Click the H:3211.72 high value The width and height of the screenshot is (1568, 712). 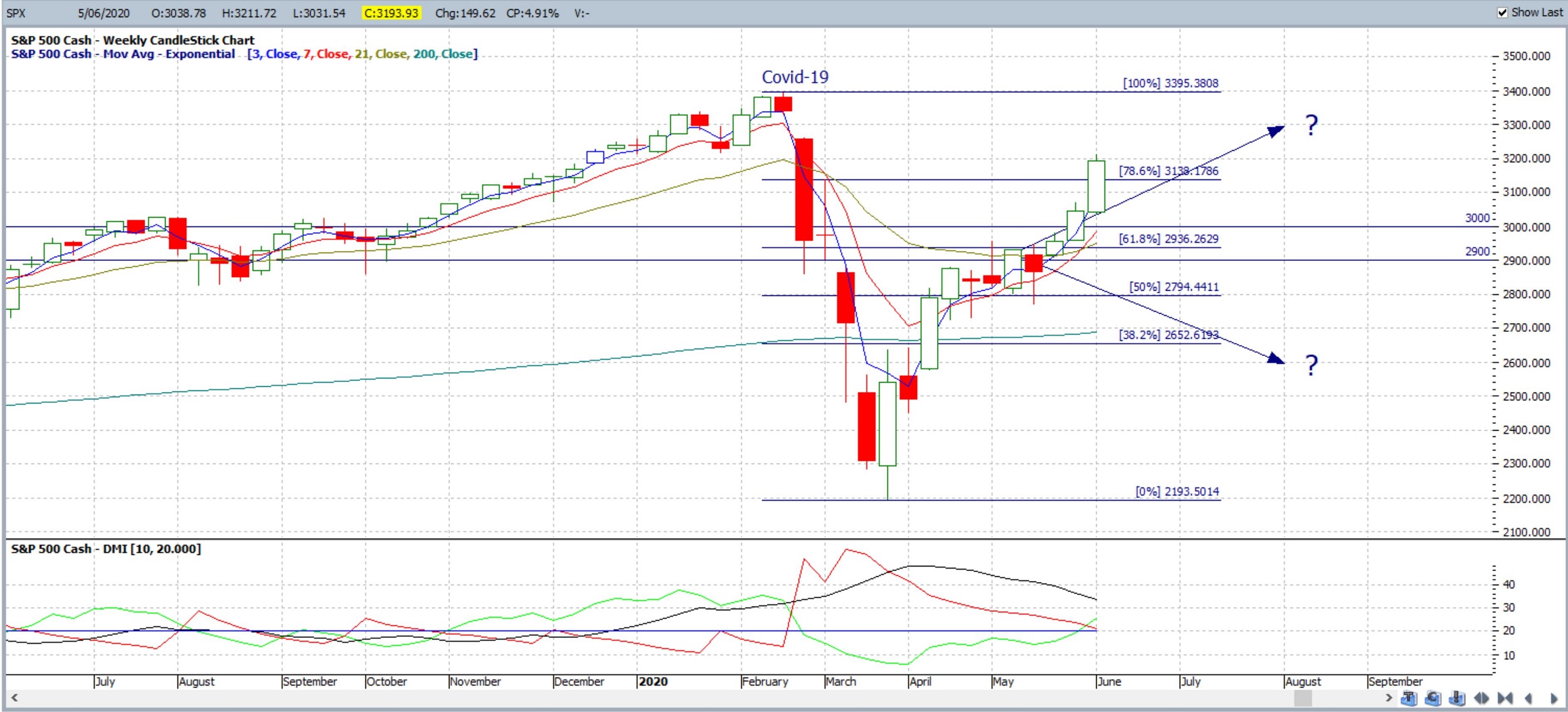[249, 13]
